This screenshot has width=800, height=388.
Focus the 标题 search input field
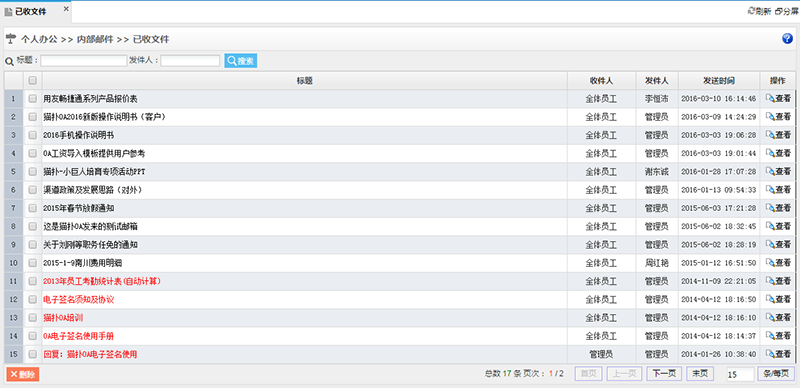coord(84,61)
